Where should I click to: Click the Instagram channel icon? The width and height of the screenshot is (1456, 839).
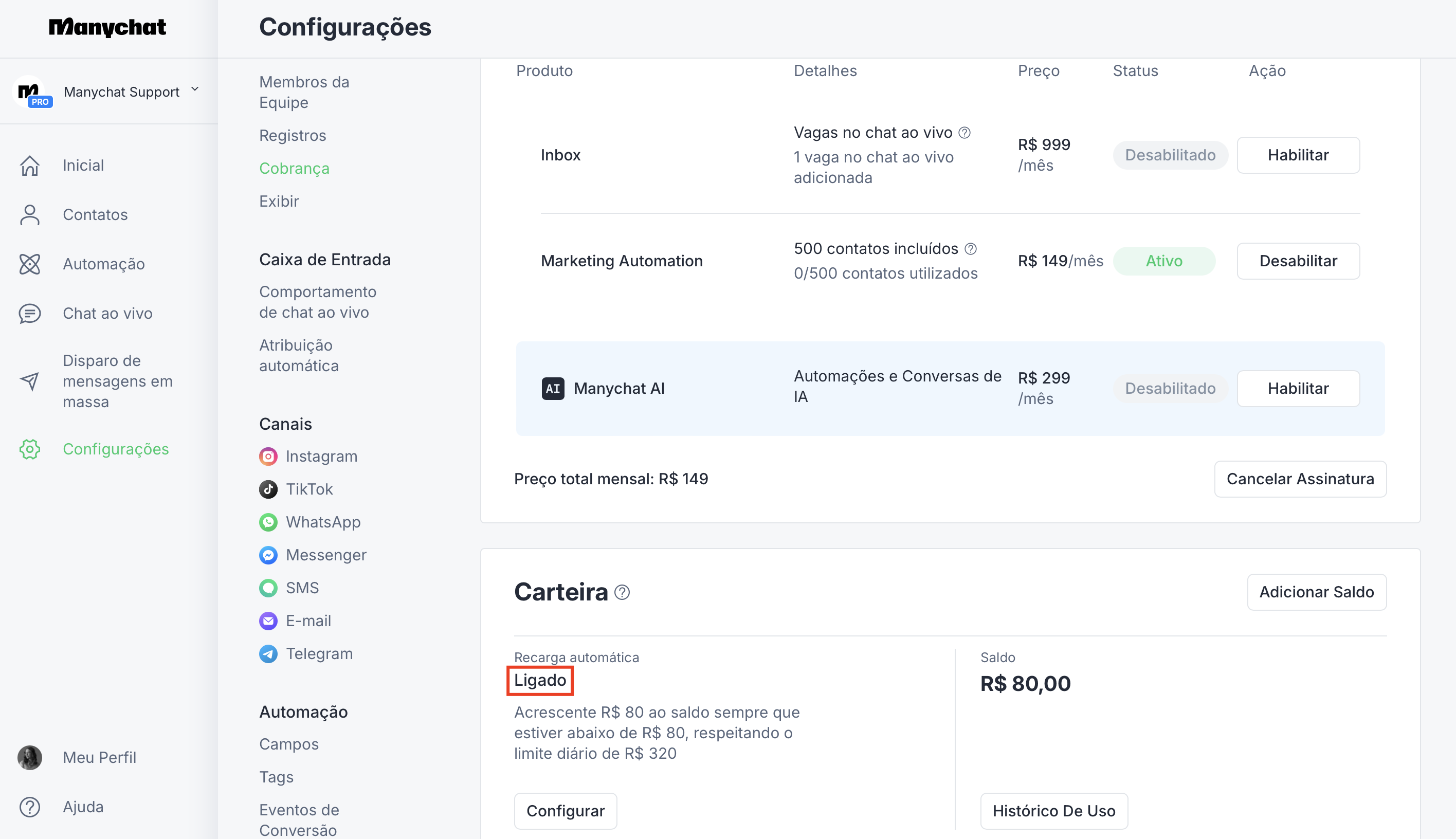point(268,457)
